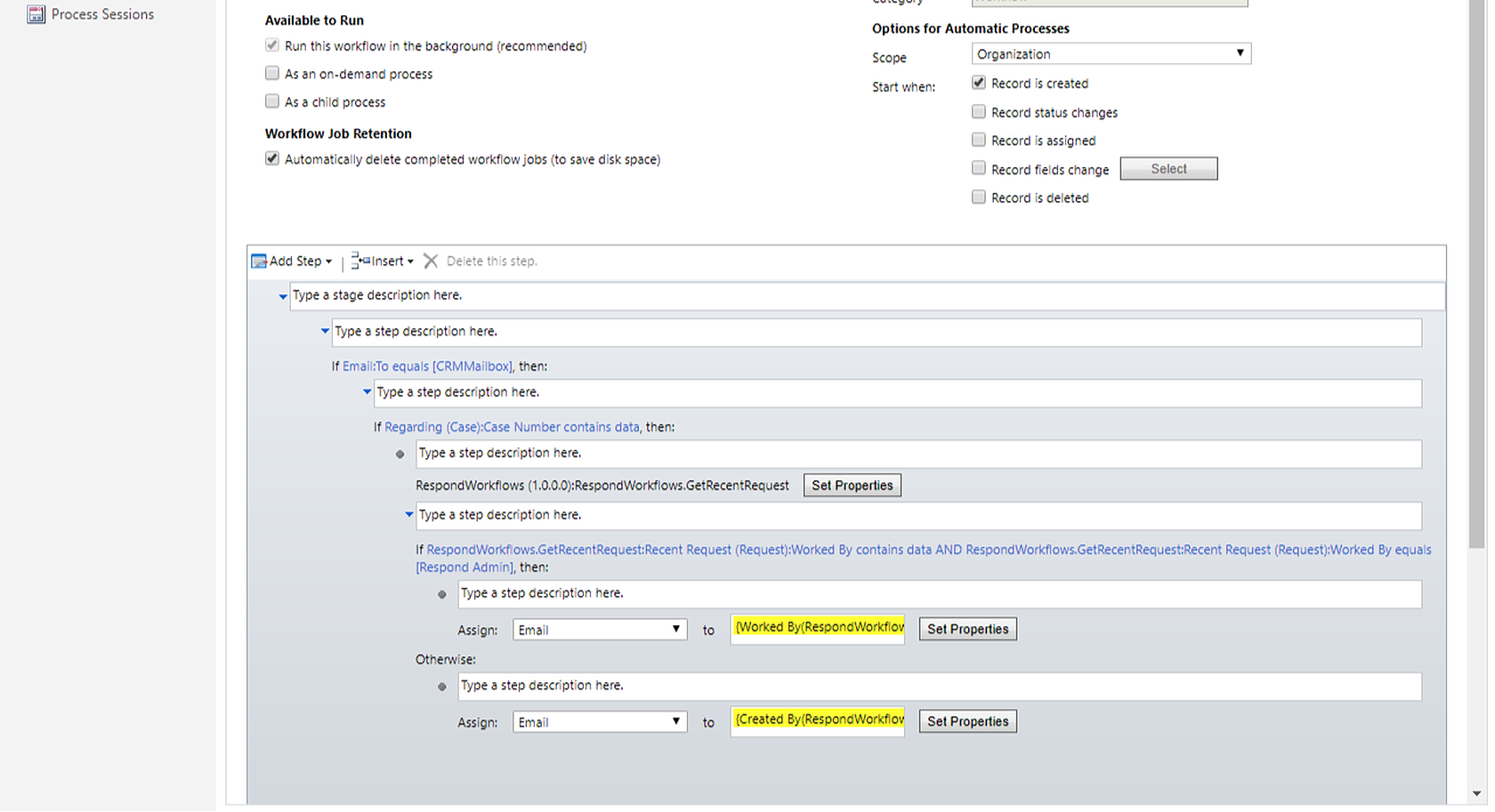Click step description above GetRecentRequest step

click(x=918, y=454)
